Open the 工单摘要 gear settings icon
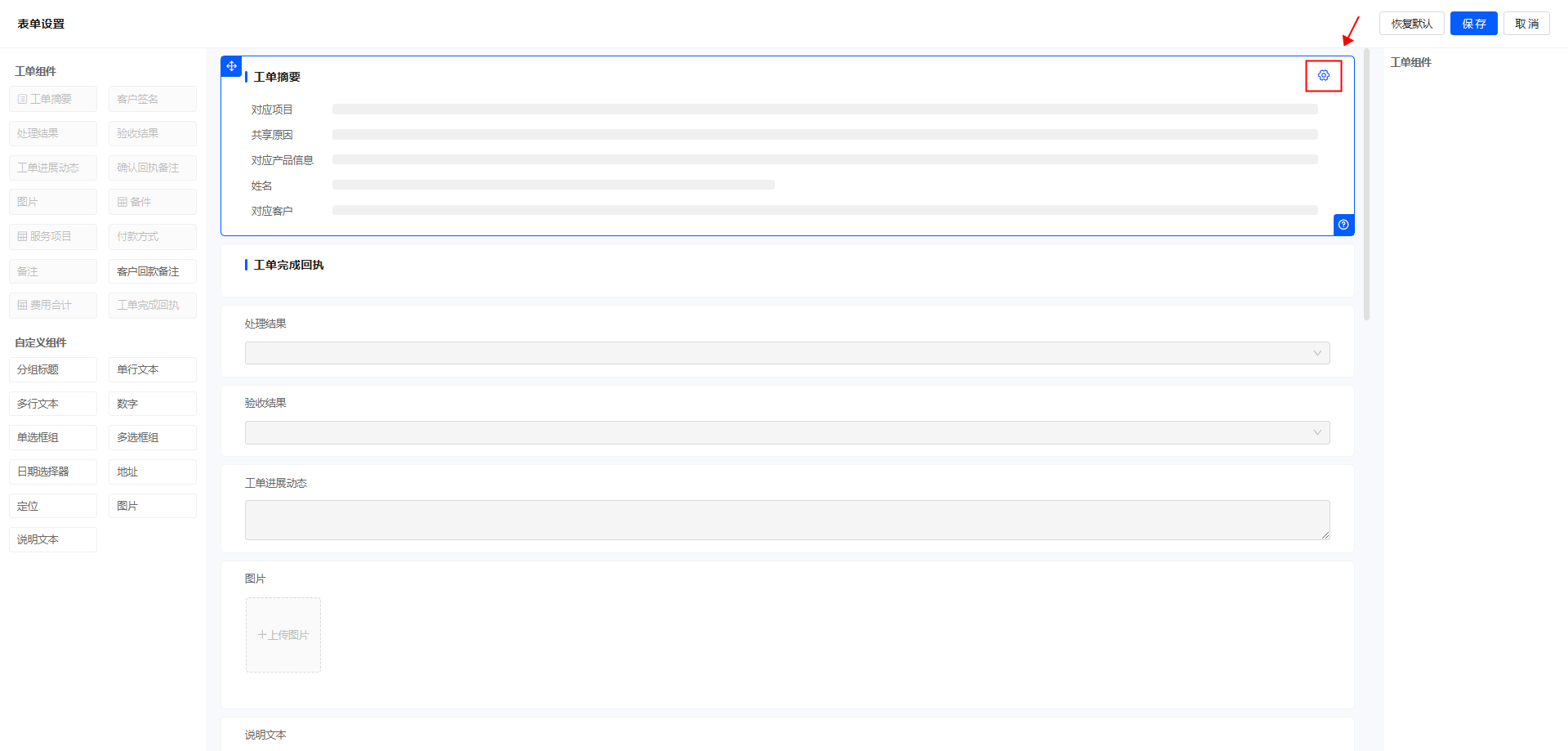Image resolution: width=1568 pixels, height=751 pixels. pyautogui.click(x=1324, y=75)
